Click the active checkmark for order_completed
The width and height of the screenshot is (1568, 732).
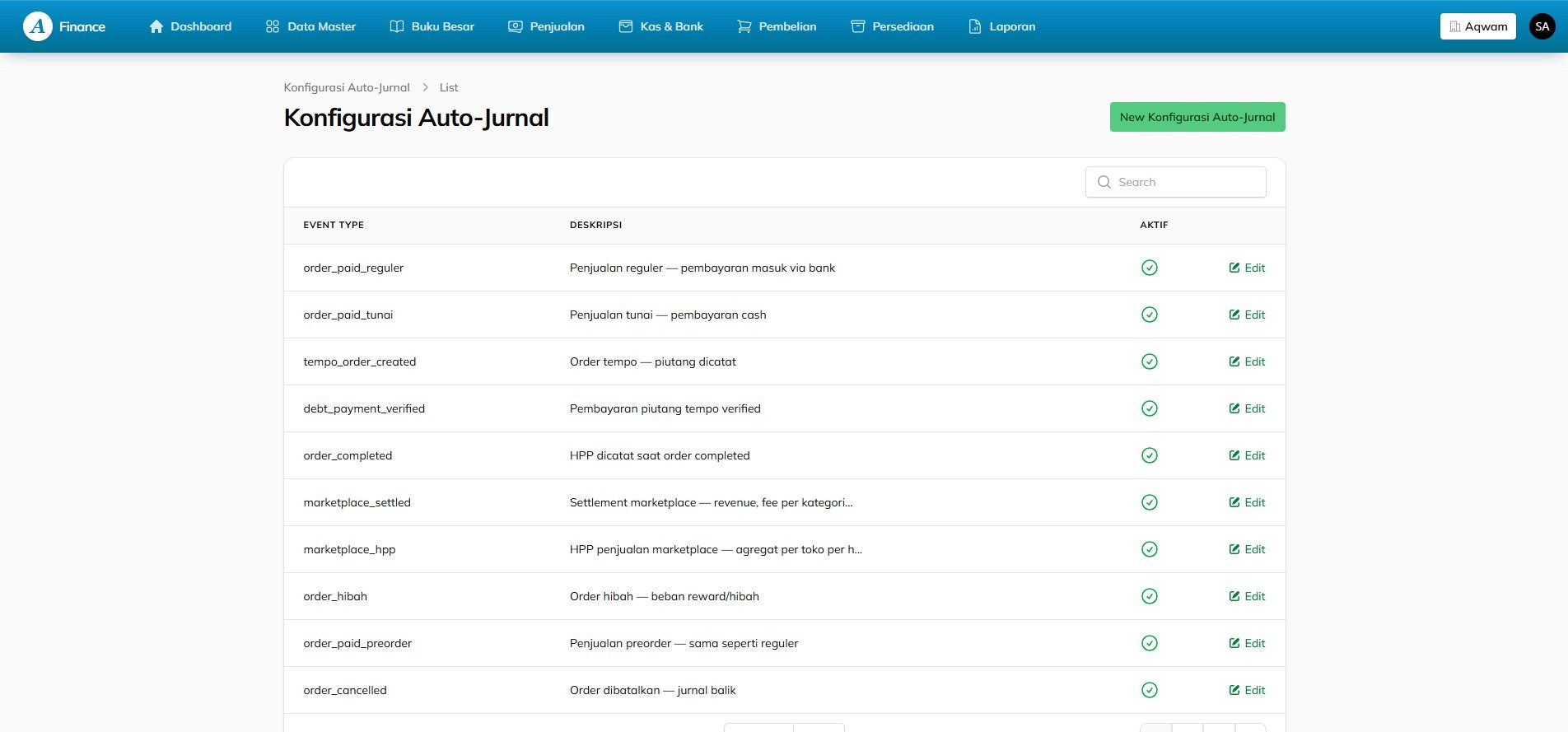click(1150, 455)
